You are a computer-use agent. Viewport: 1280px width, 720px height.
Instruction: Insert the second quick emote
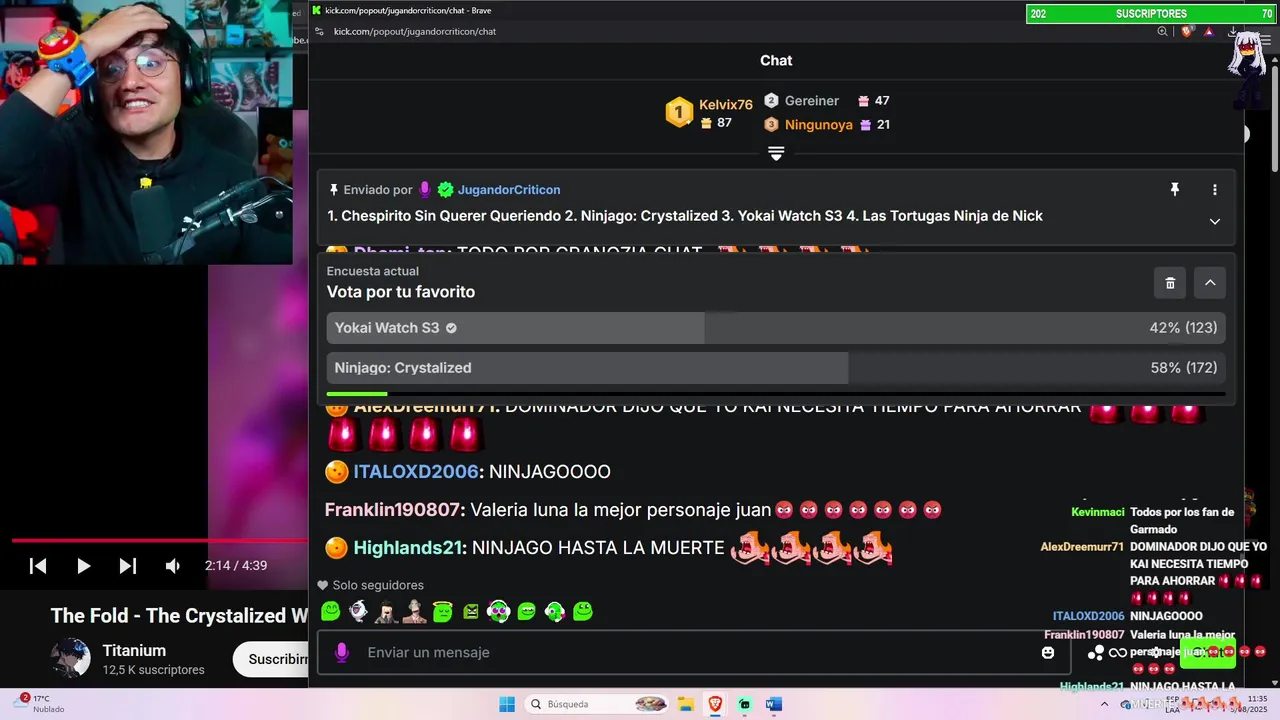coord(359,611)
